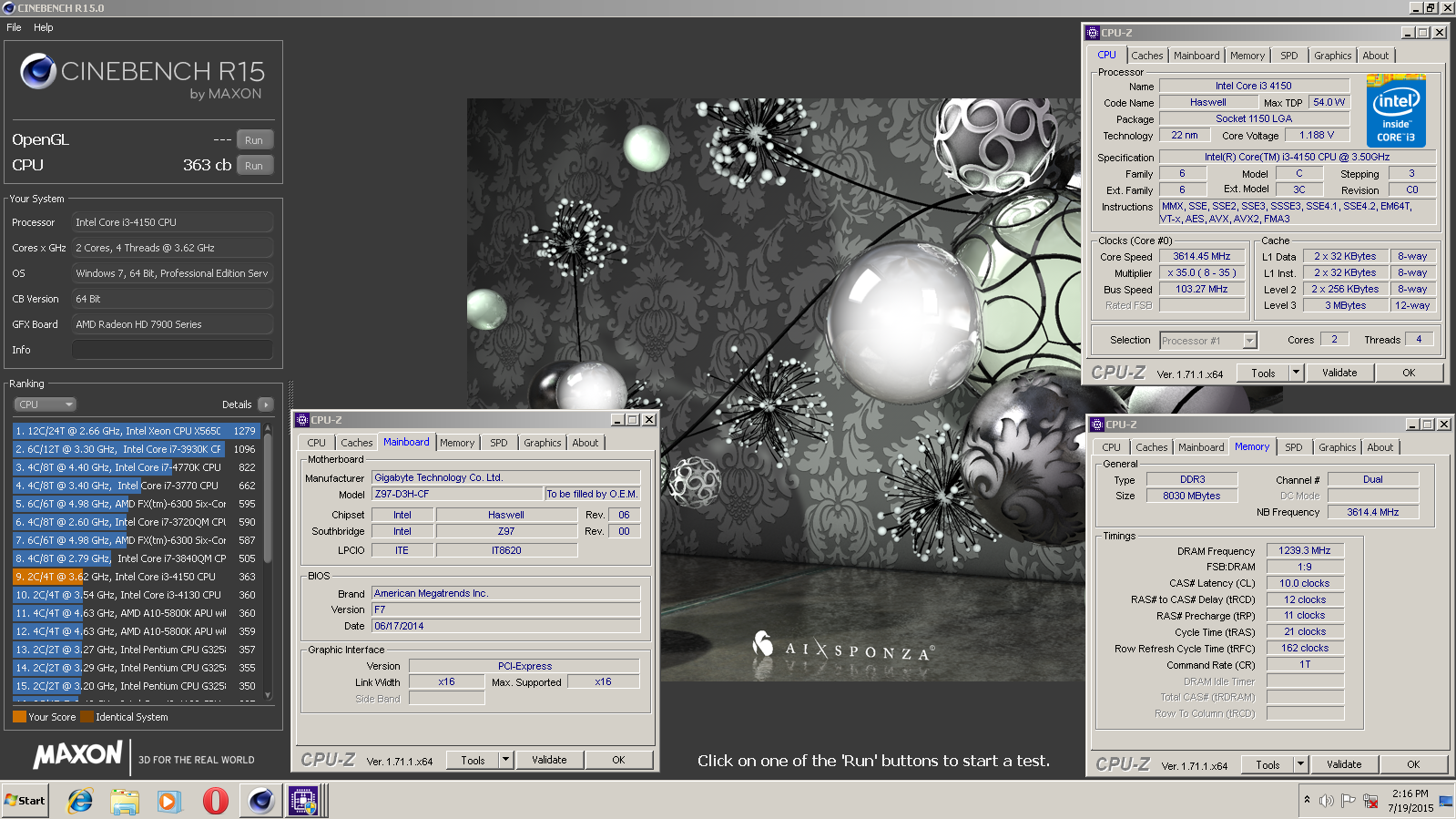Click Validate in CPU-Z CPU window
The width and height of the screenshot is (1456, 819).
(1339, 373)
